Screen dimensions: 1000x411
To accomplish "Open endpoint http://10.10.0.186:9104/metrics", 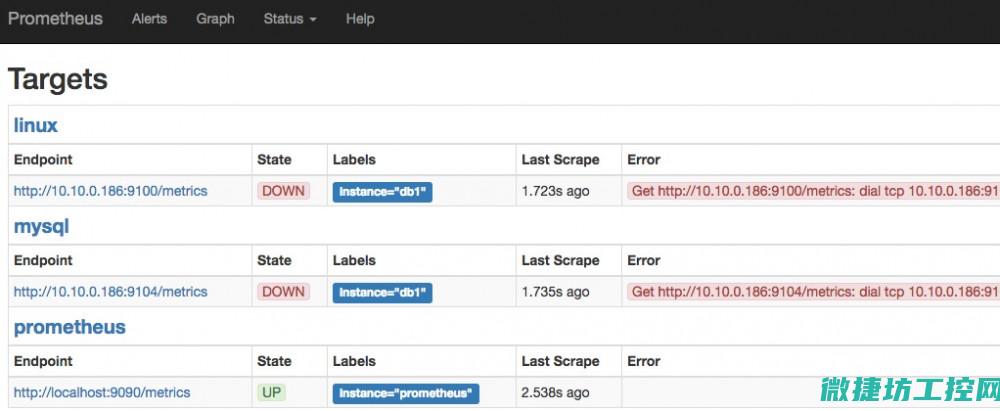I will tap(110, 292).
